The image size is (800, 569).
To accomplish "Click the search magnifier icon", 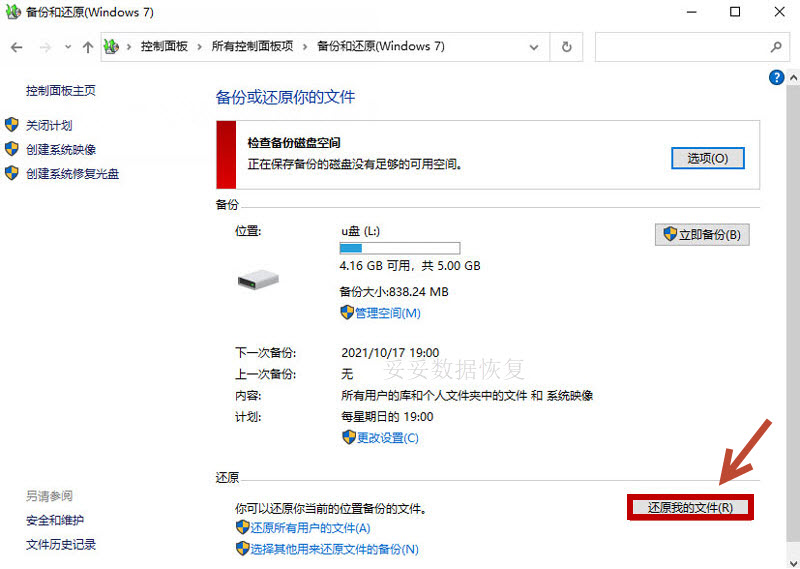I will 776,47.
